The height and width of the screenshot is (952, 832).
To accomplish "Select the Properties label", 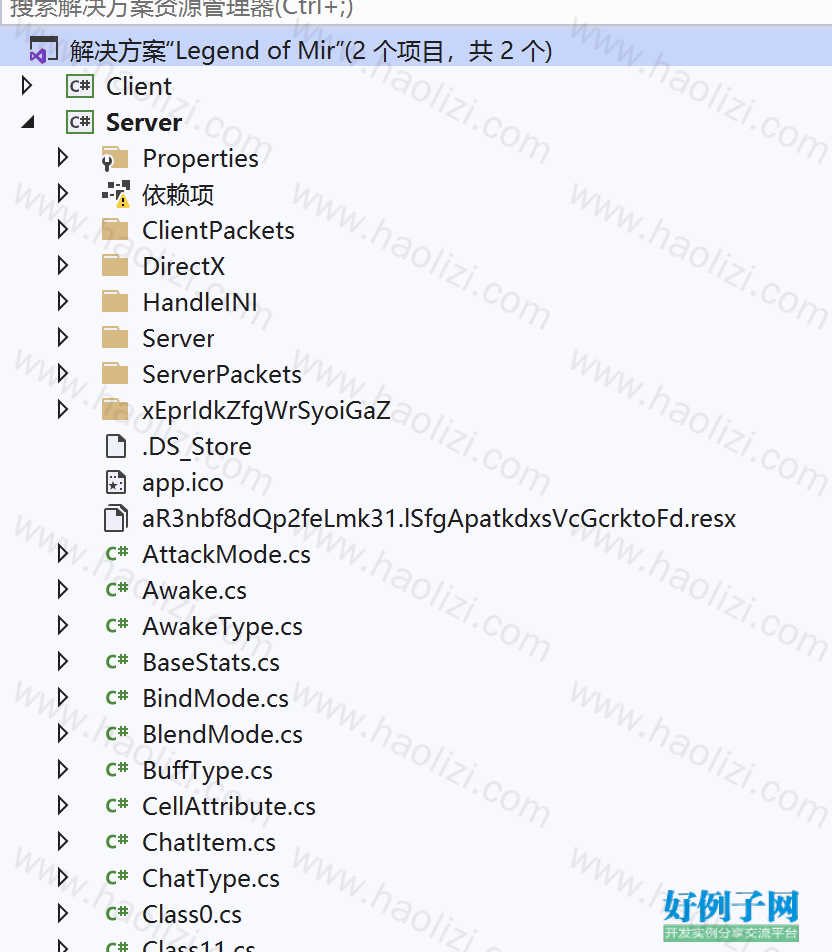I will (x=200, y=159).
